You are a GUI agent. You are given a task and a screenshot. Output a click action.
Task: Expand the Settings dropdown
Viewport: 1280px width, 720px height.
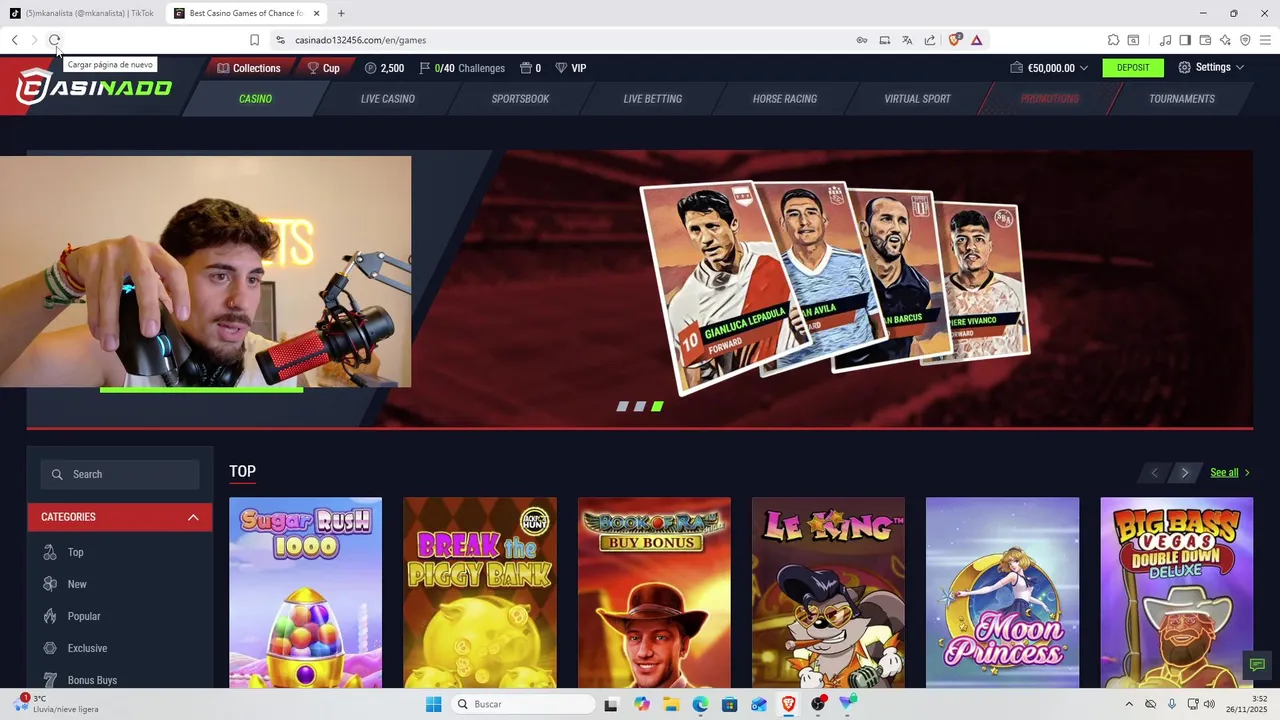tap(1211, 68)
